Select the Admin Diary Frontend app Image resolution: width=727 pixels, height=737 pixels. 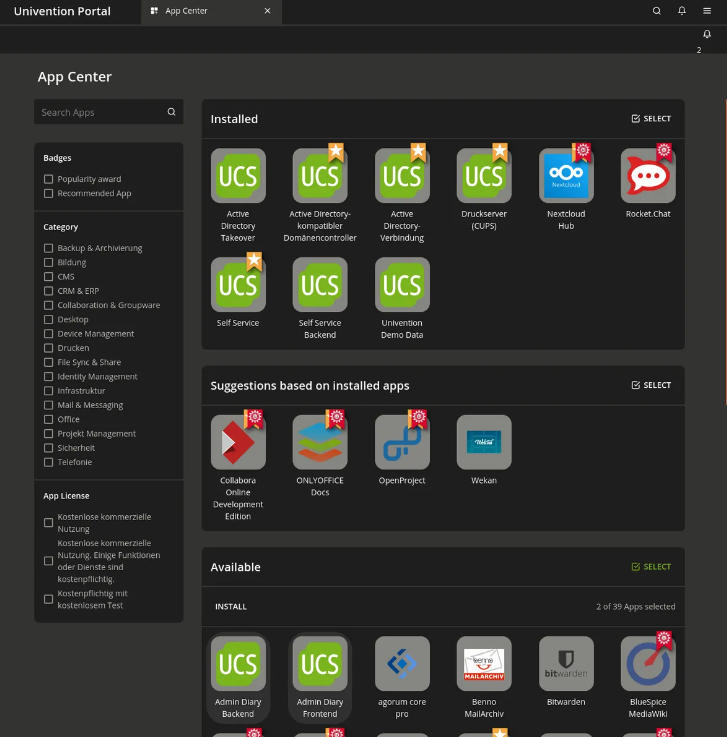(320, 664)
